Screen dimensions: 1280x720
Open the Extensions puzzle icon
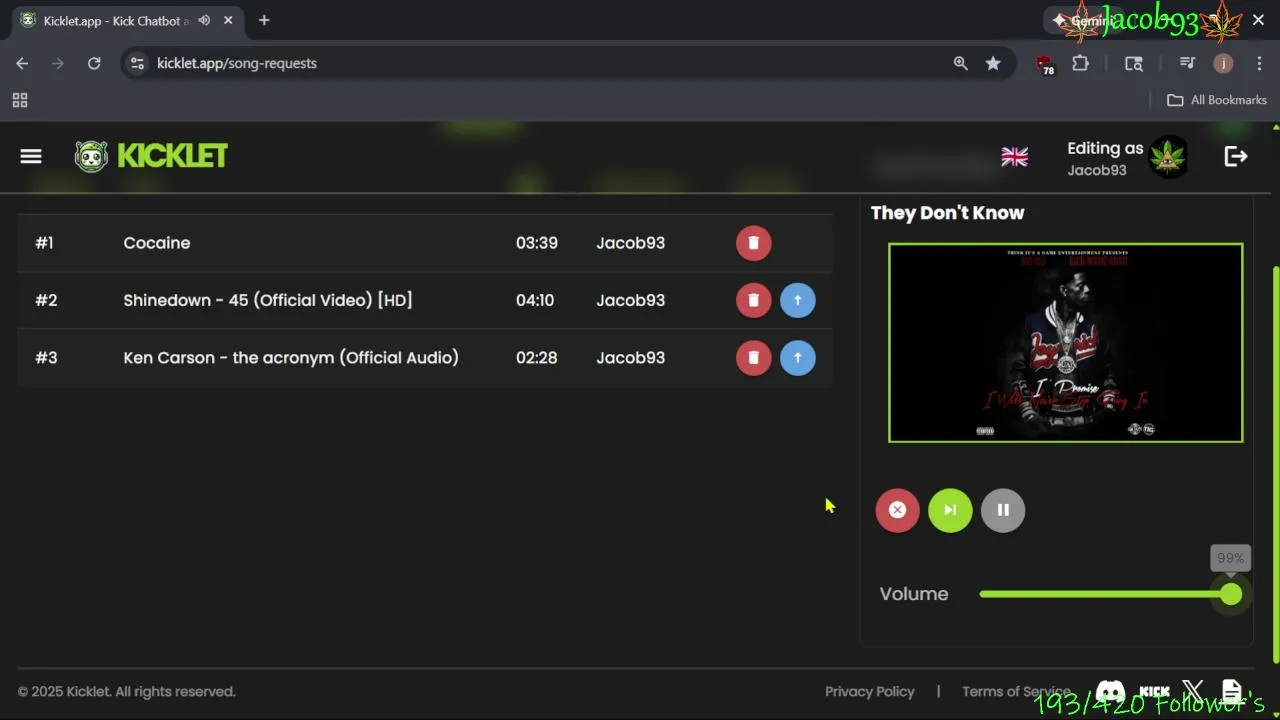point(1080,63)
